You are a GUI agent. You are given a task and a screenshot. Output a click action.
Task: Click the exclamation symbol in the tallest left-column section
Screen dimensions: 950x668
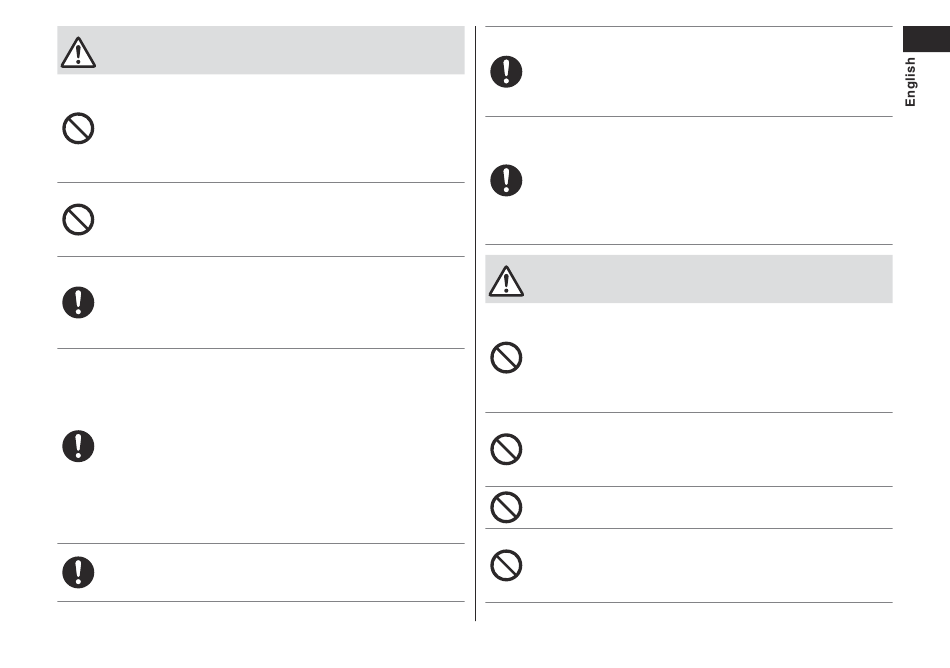78,446
